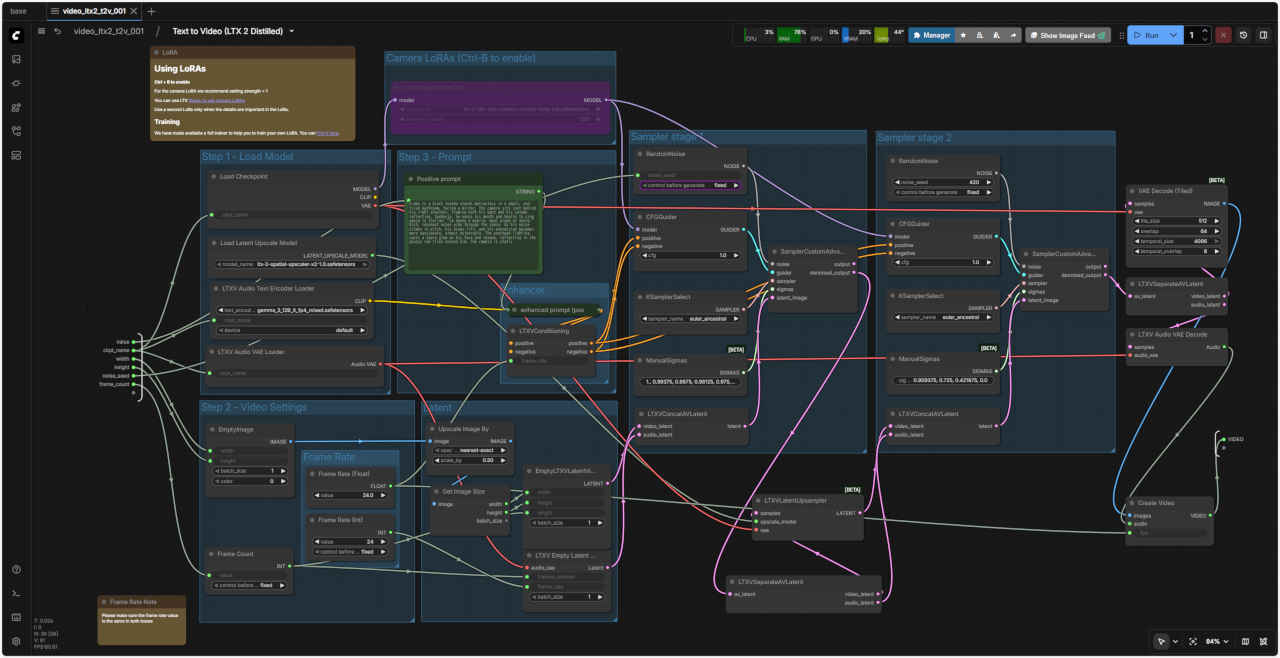Open queue history icon in top bar
Viewport: 1280px width, 658px height.
tap(1243, 35)
